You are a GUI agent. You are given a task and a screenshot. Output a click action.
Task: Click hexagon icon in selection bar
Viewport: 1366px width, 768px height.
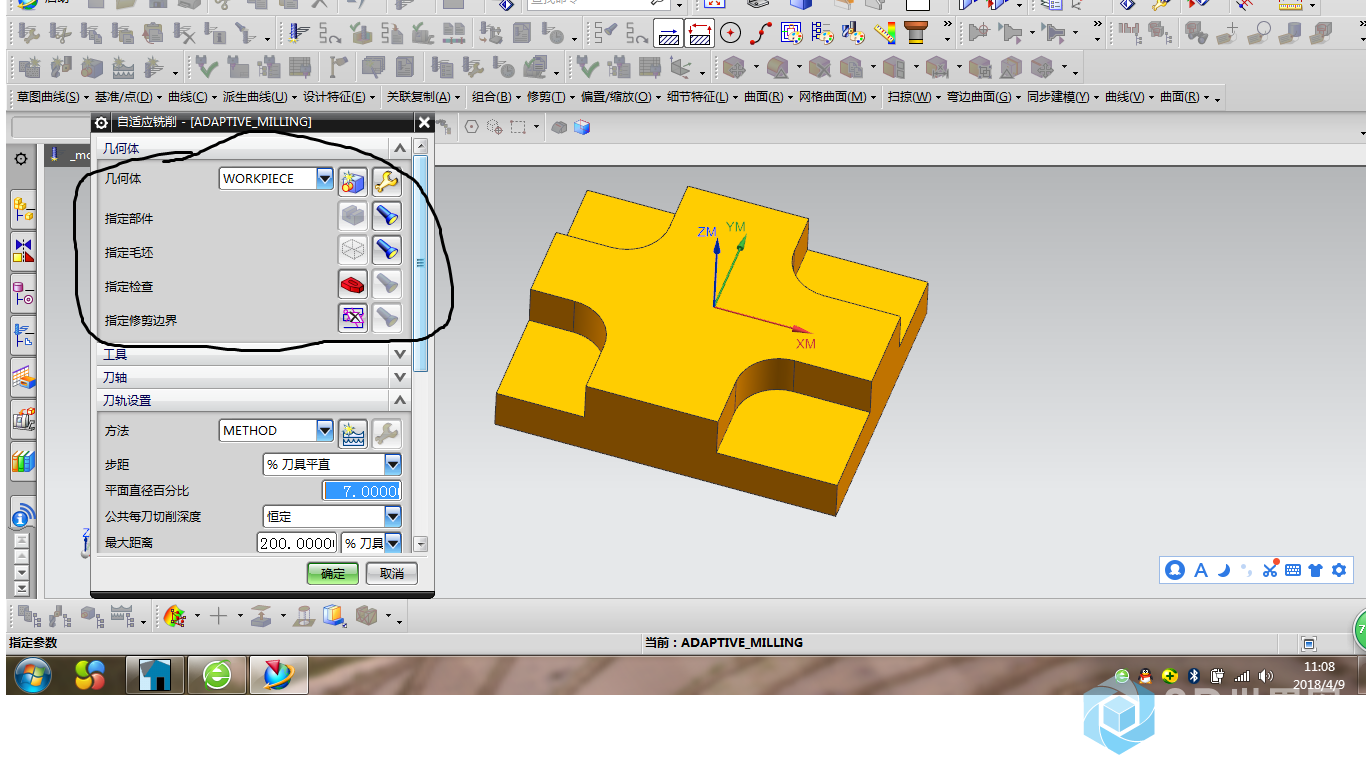pos(471,127)
